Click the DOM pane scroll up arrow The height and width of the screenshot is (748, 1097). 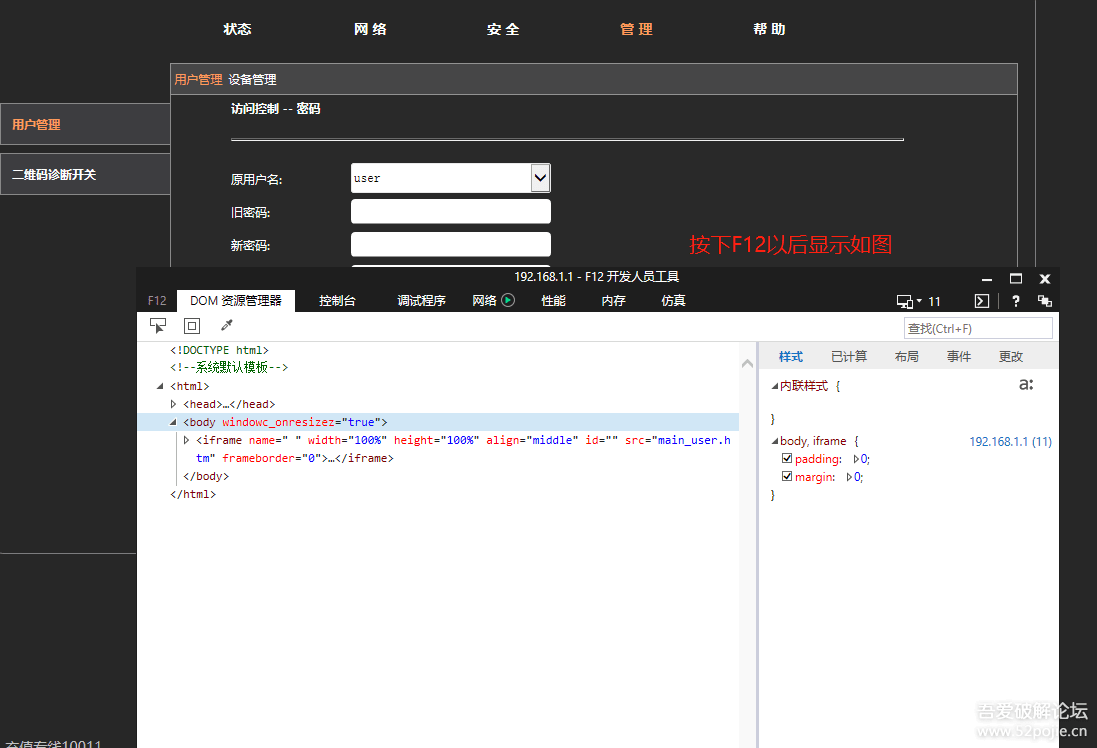[747, 363]
